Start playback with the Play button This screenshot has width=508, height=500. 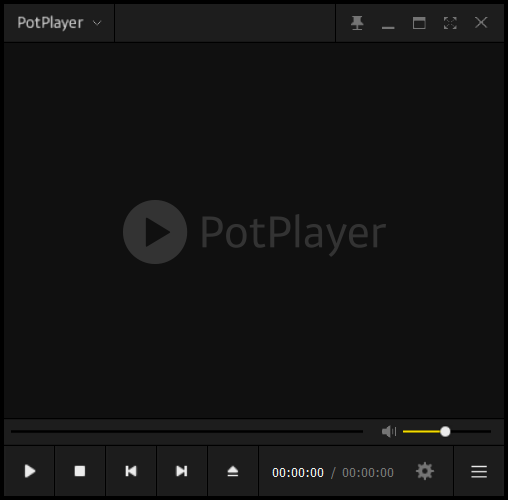[x=30, y=471]
